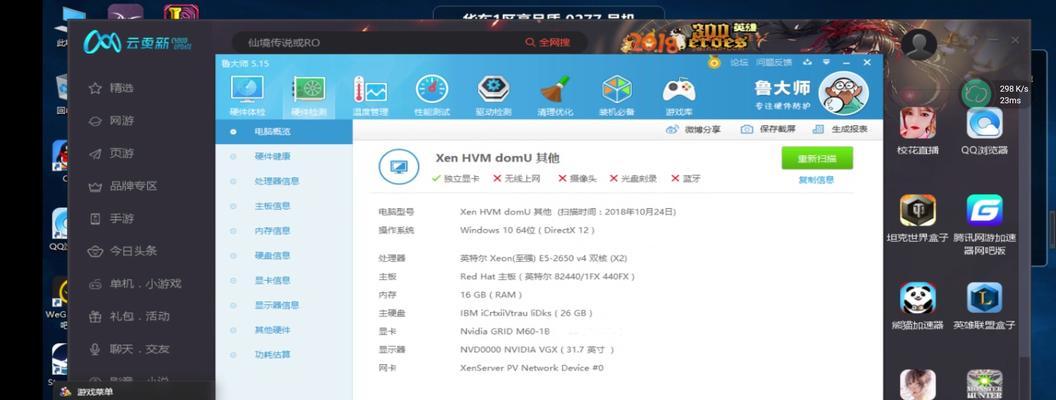This screenshot has width=1056, height=400.
Task: Open 网游 in 云更新 menu
Action: (x=112, y=121)
